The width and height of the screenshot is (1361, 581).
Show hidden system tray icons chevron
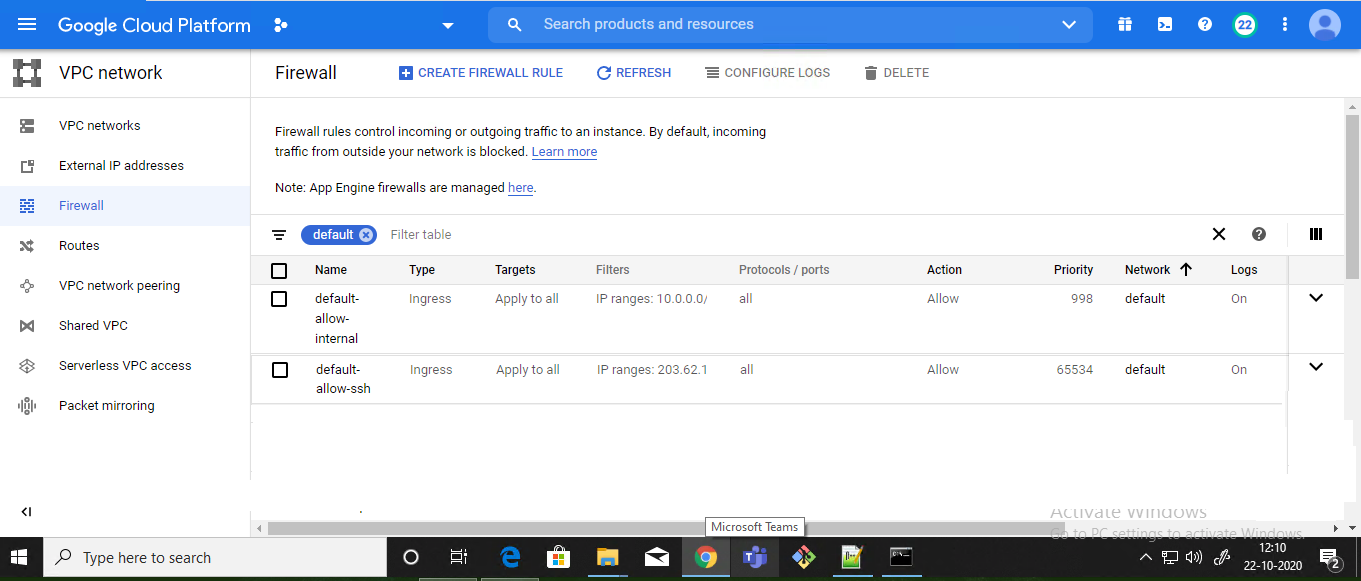[1145, 557]
